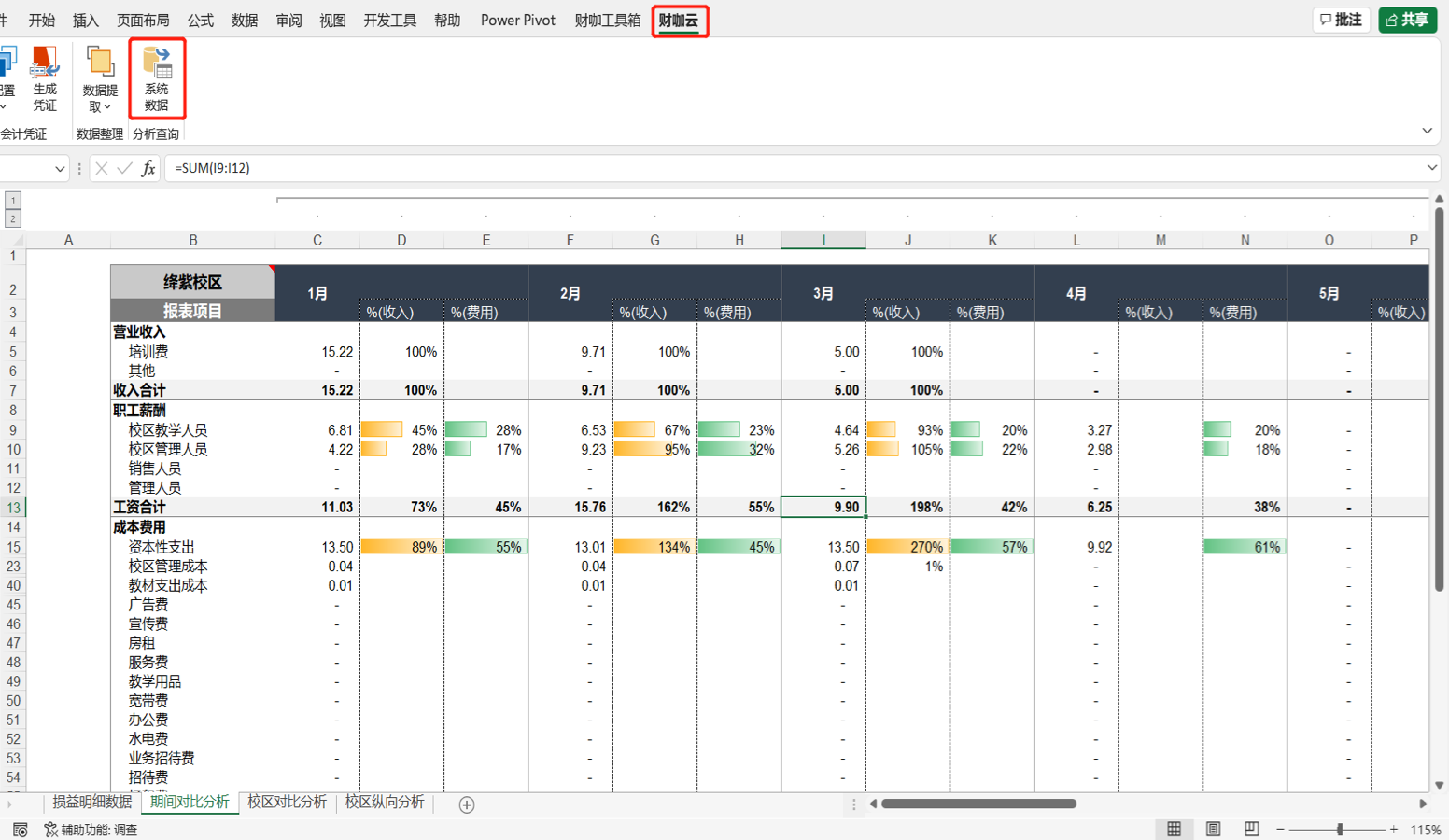Click the zoom slider handle
The height and width of the screenshot is (840, 1449).
point(1340,829)
